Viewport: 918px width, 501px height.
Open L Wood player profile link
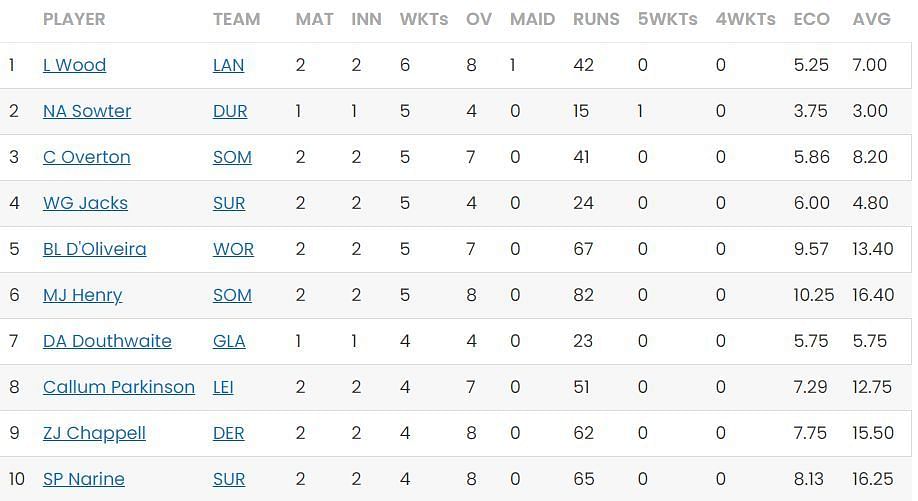74,65
